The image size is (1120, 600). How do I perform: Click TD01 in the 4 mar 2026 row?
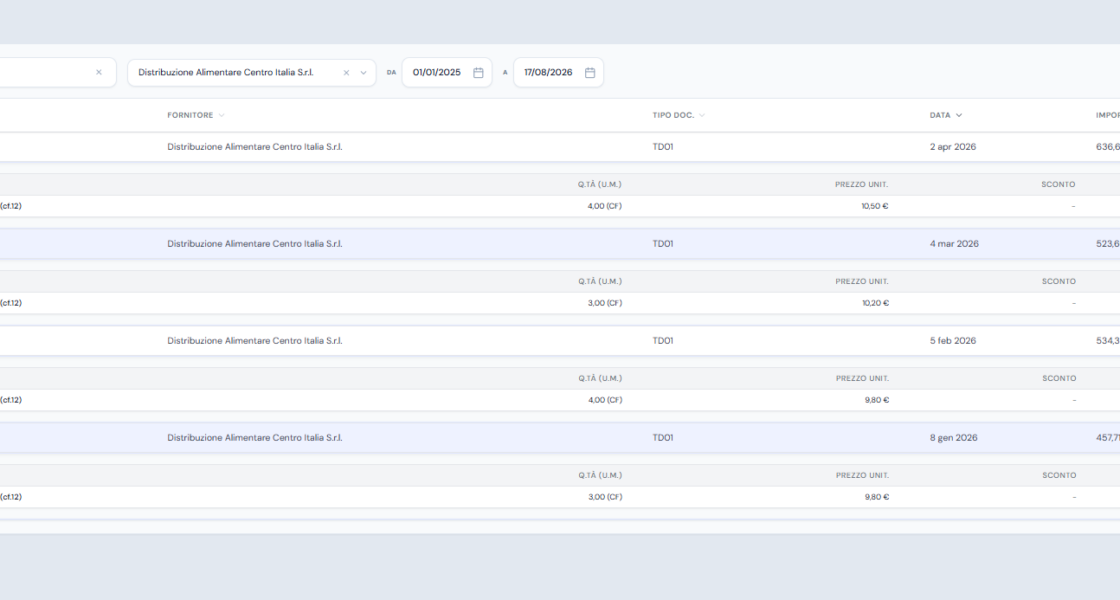(x=663, y=244)
